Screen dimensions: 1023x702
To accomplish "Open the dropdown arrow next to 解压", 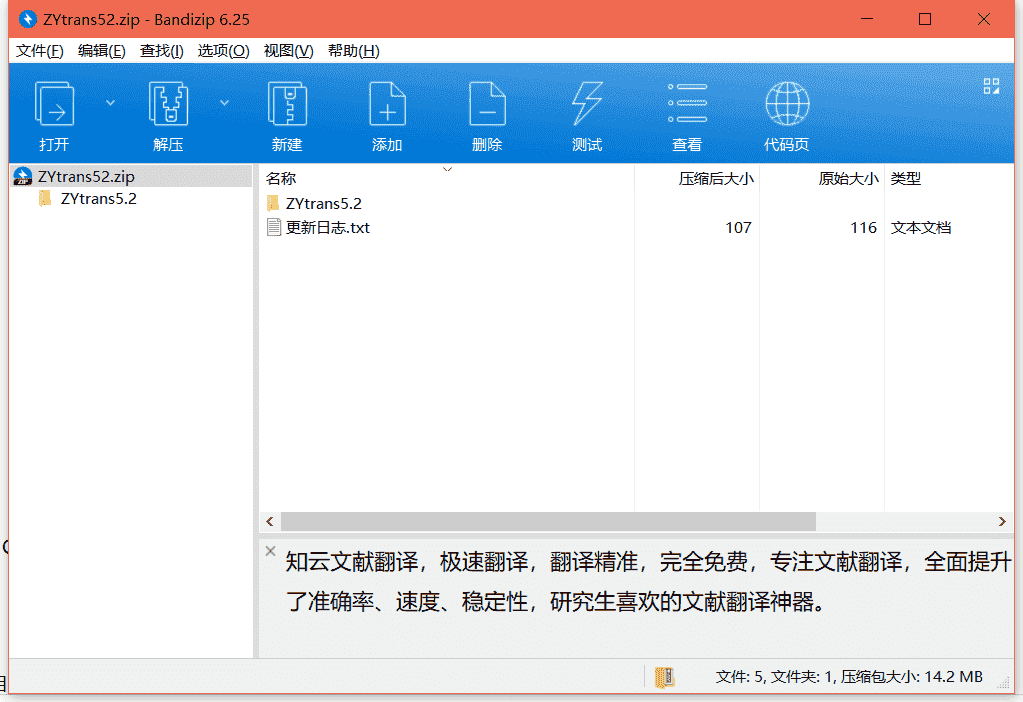I will pos(224,102).
